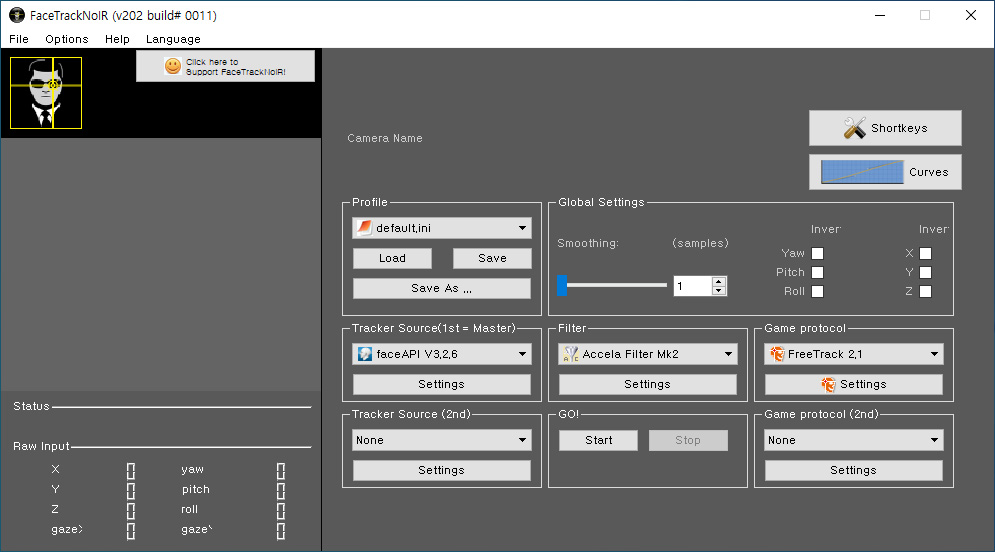Viewport: 995px width, 552px height.
Task: Check the Invert Roll box
Action: tap(817, 291)
